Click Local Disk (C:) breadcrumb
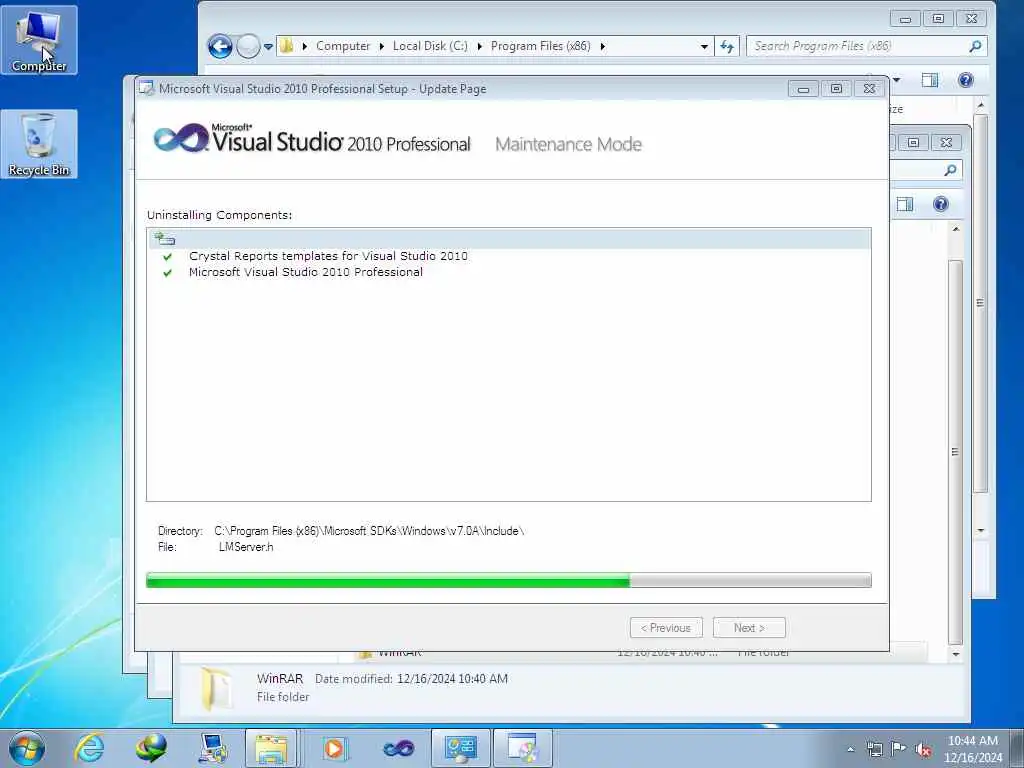 click(x=430, y=46)
